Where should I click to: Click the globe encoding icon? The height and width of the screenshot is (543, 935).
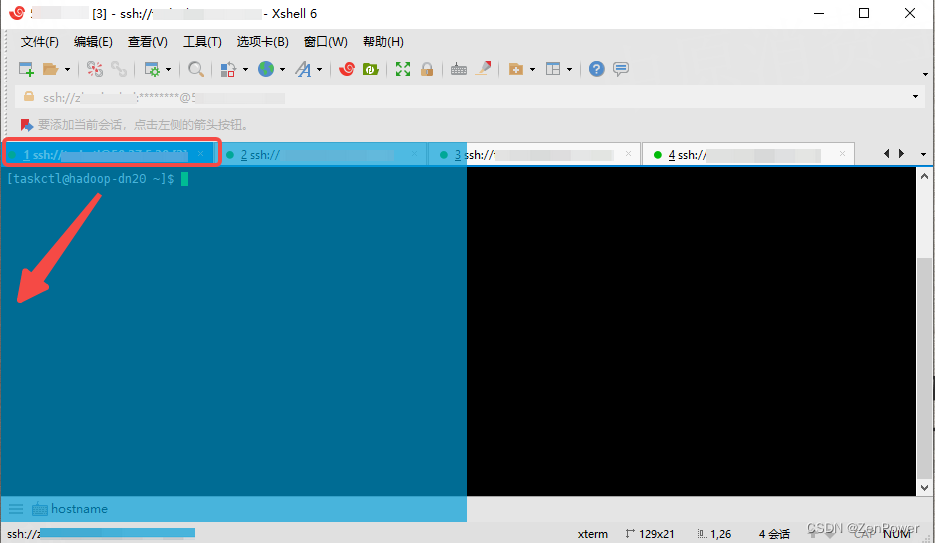266,69
